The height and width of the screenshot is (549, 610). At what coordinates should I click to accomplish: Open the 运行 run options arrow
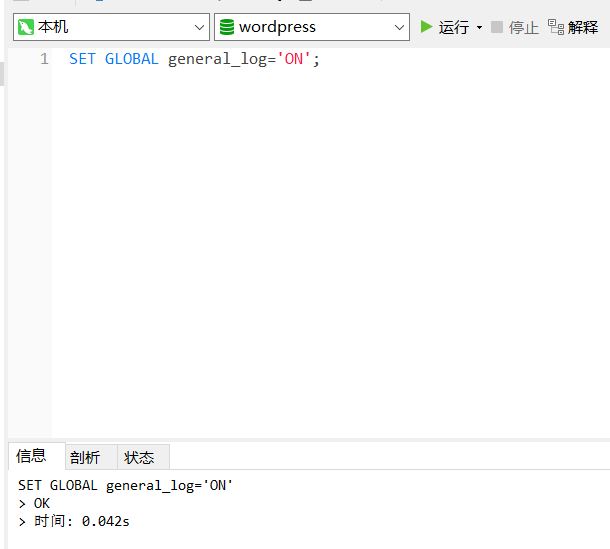coord(479,27)
